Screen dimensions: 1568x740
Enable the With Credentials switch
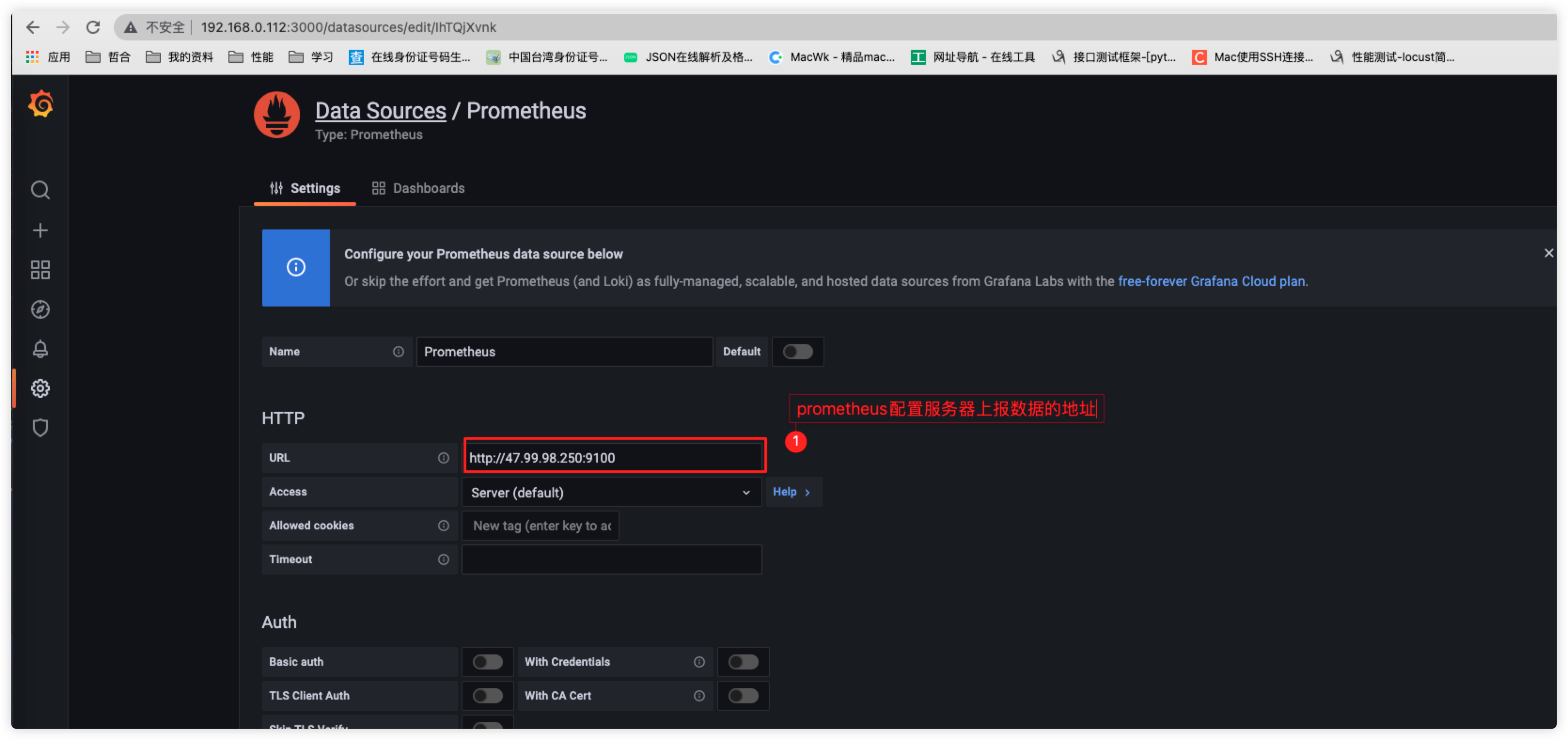(x=743, y=662)
